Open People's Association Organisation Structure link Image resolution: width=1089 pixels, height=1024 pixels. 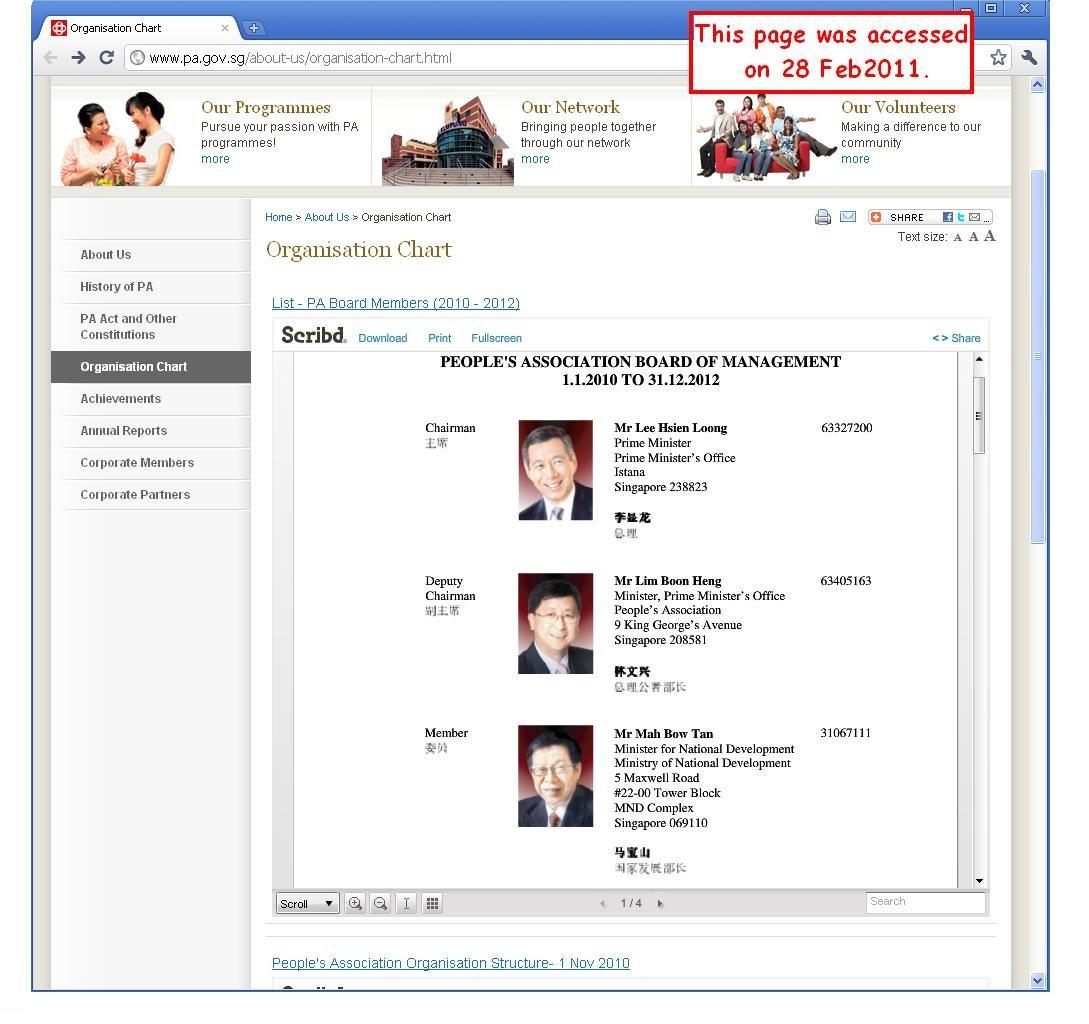[451, 963]
